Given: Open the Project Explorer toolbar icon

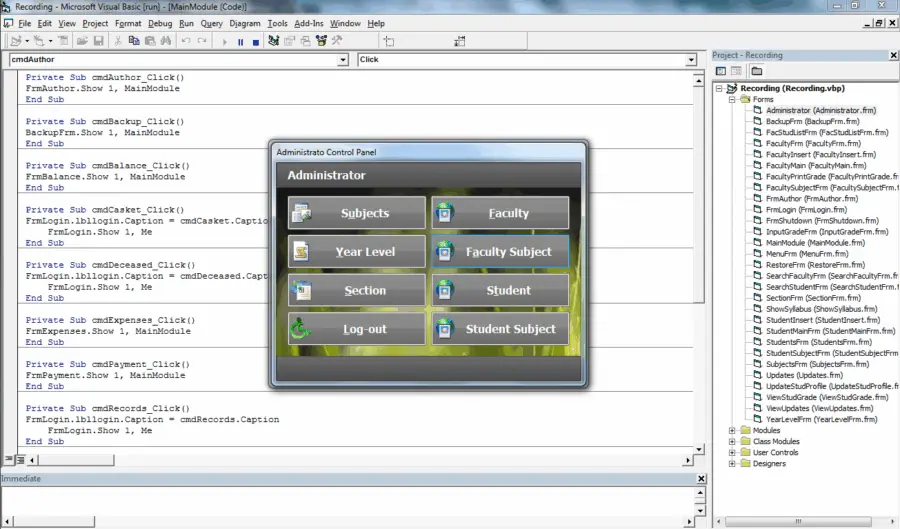Looking at the screenshot, I should pos(274,41).
